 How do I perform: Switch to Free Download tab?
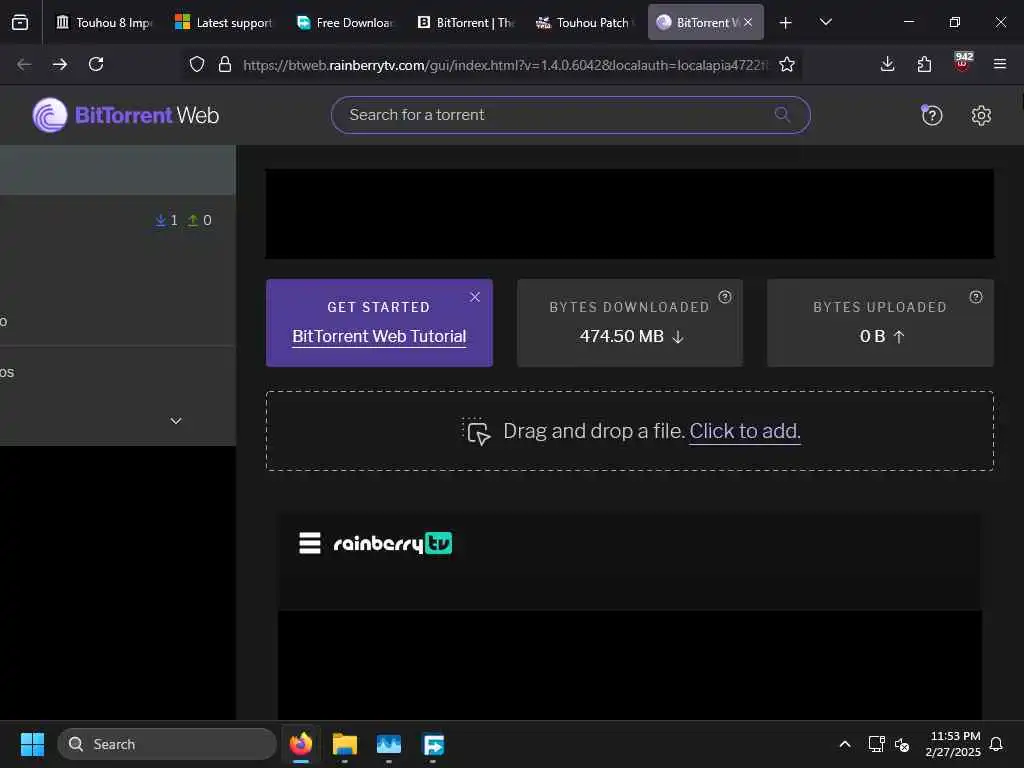point(345,23)
